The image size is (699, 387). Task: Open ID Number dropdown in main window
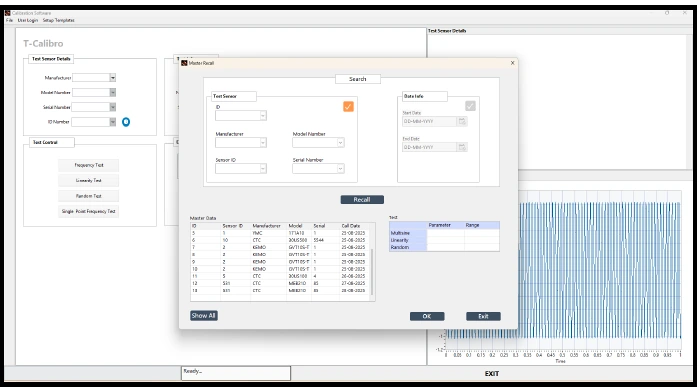pyautogui.click(x=113, y=122)
